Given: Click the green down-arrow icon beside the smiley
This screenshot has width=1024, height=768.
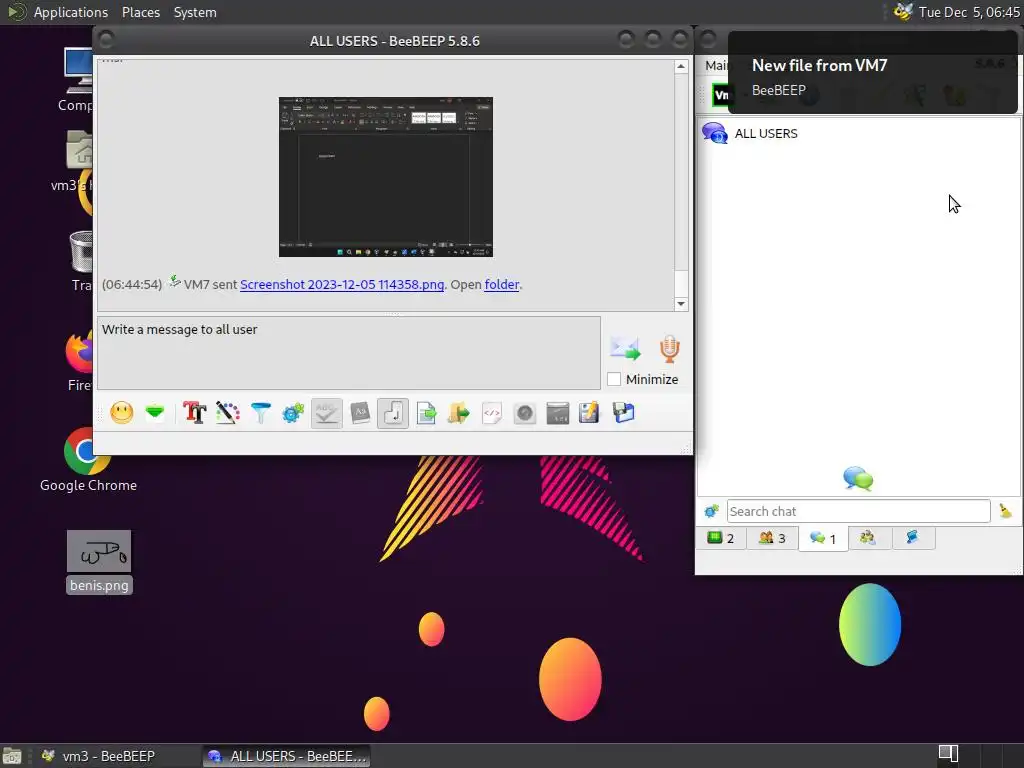Looking at the screenshot, I should tap(155, 413).
